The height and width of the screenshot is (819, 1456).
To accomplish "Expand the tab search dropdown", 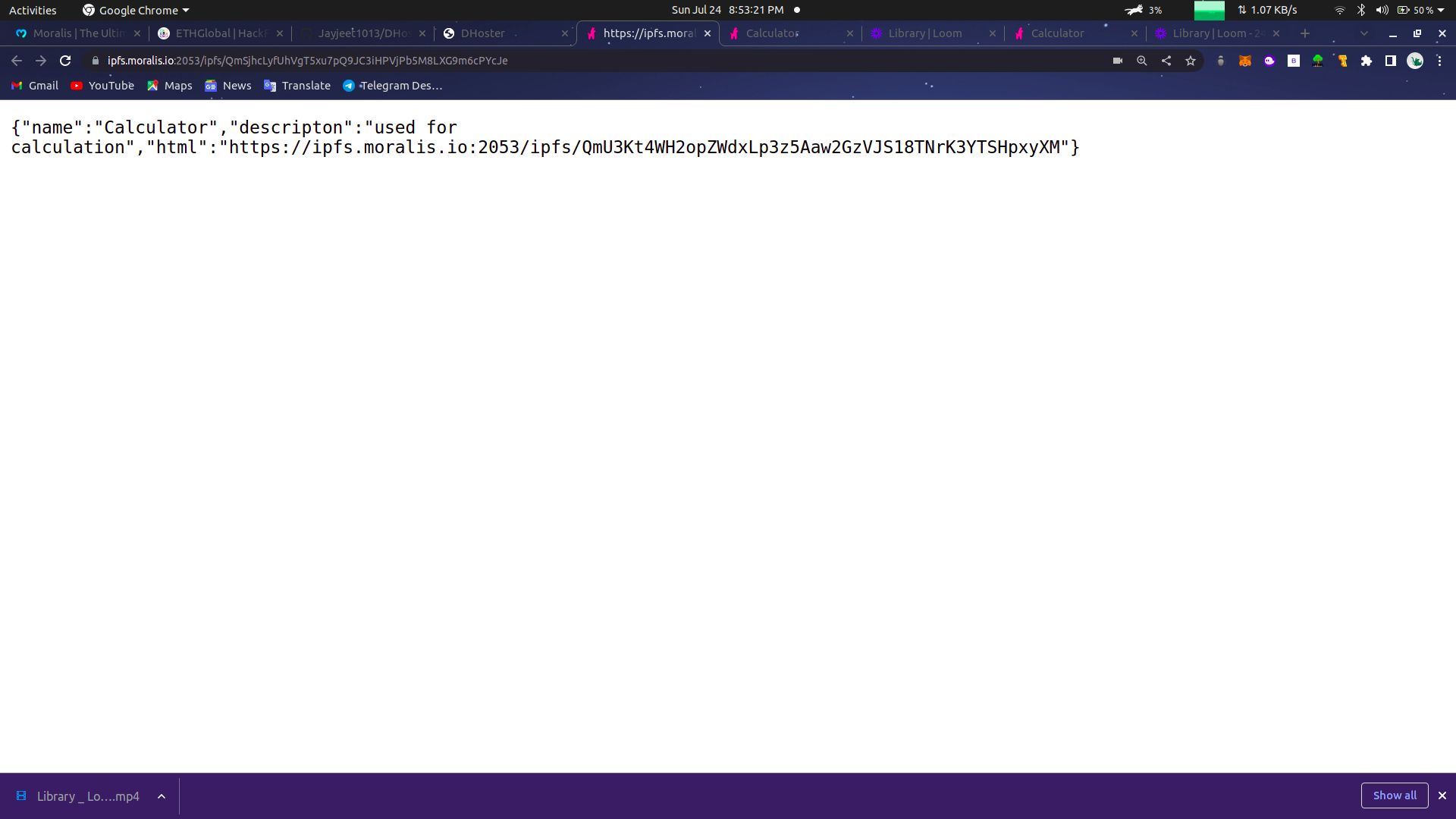I will pos(1364,33).
